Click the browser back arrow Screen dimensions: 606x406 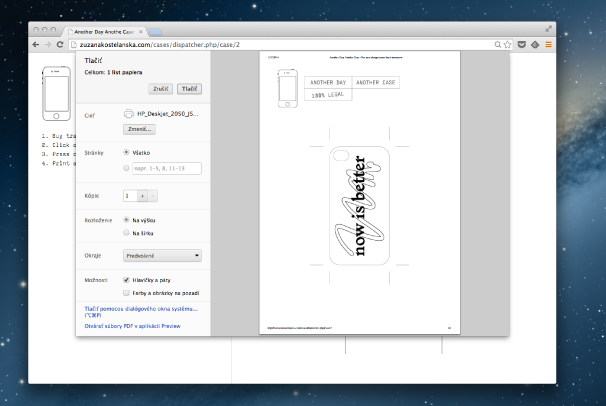tap(35, 45)
